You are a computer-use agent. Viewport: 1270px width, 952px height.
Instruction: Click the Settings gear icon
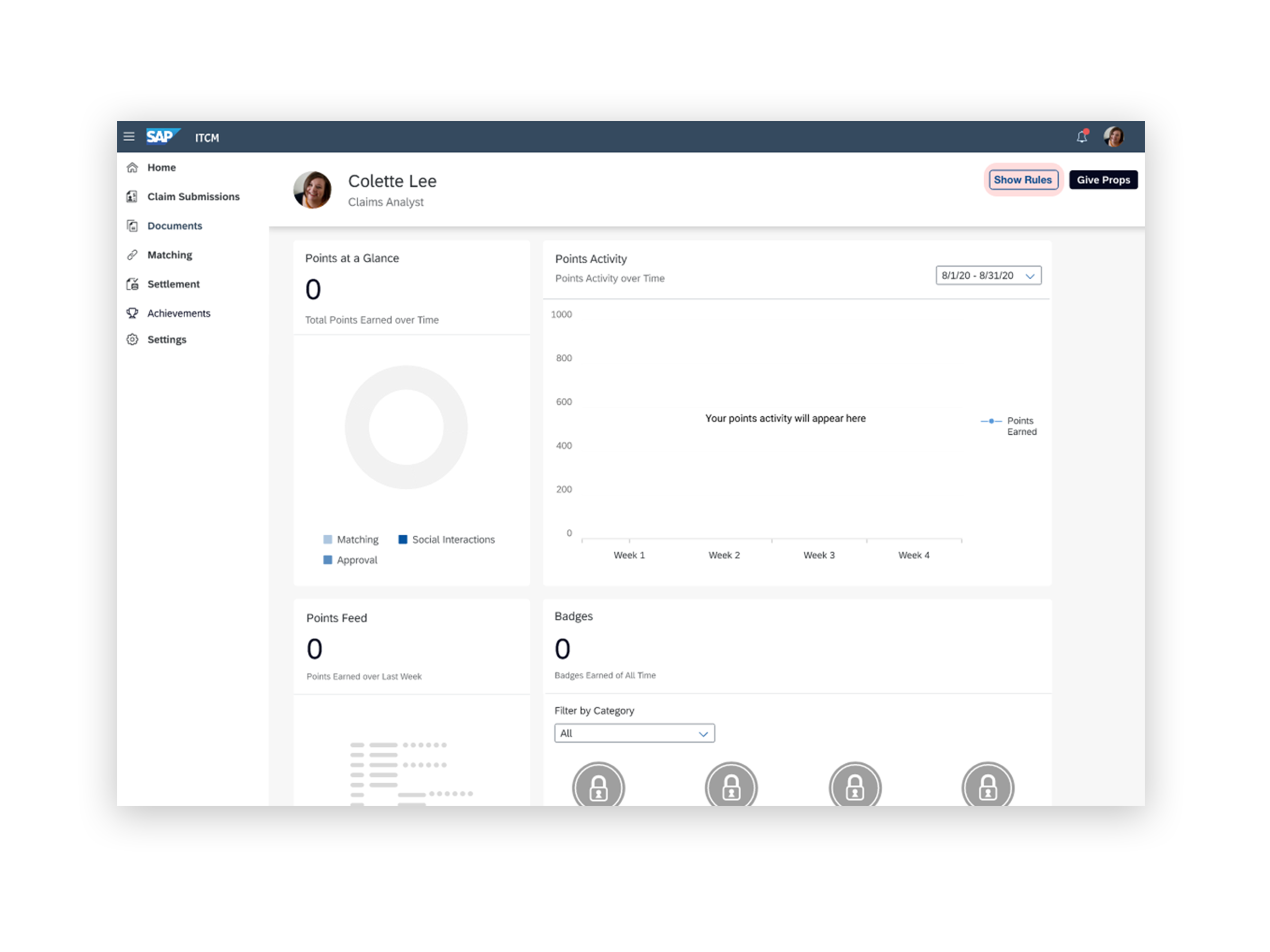pos(133,340)
